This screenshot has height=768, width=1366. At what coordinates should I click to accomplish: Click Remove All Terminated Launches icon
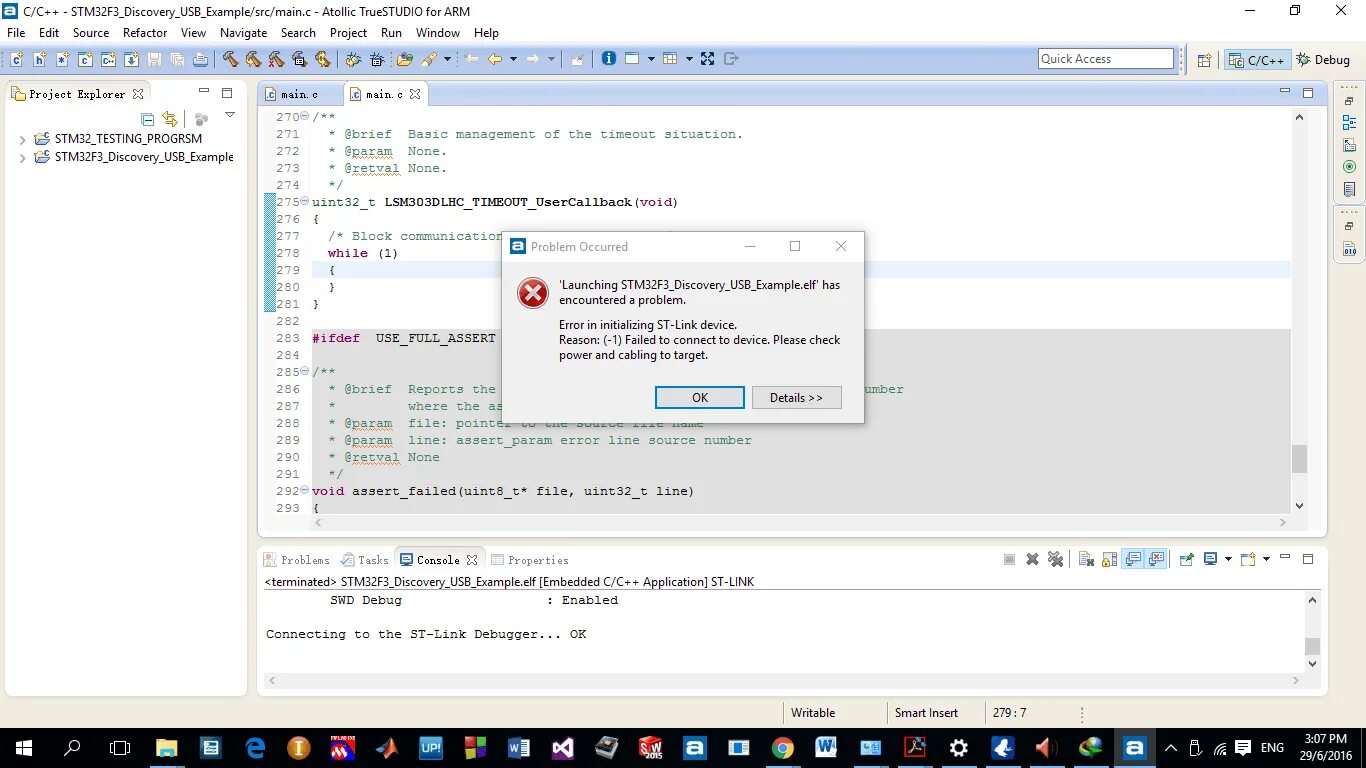(1055, 559)
